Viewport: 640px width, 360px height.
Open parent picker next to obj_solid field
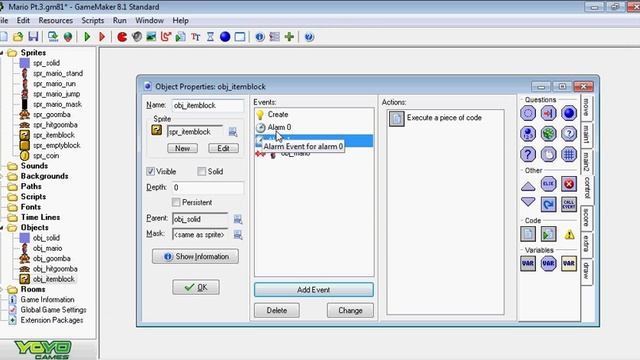(x=238, y=219)
